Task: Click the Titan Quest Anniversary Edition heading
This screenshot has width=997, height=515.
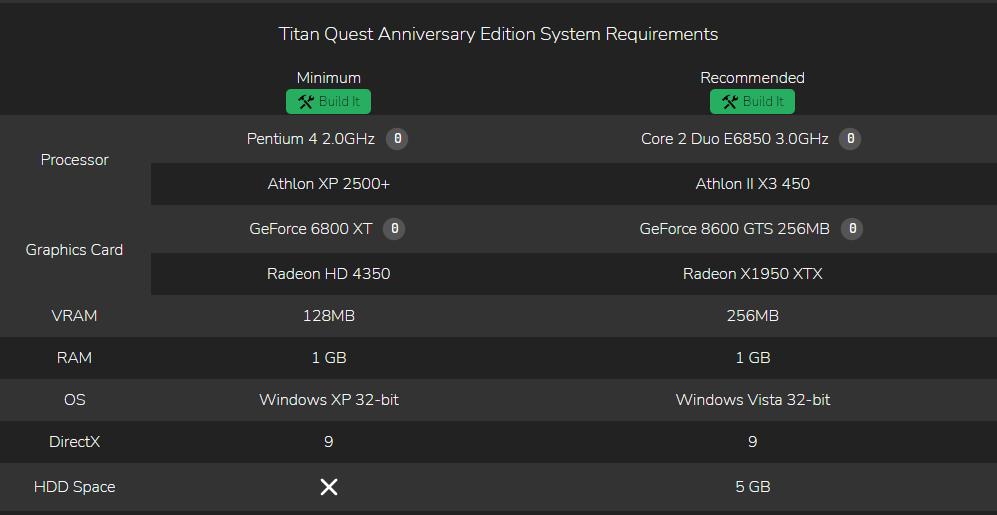Action: coord(498,34)
